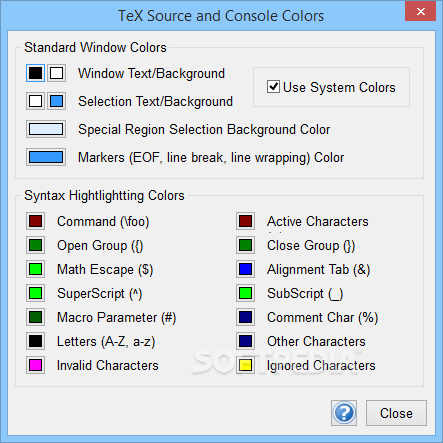Click the Comment Char (%) label
Screen dimensions: 443x443
click(322, 318)
